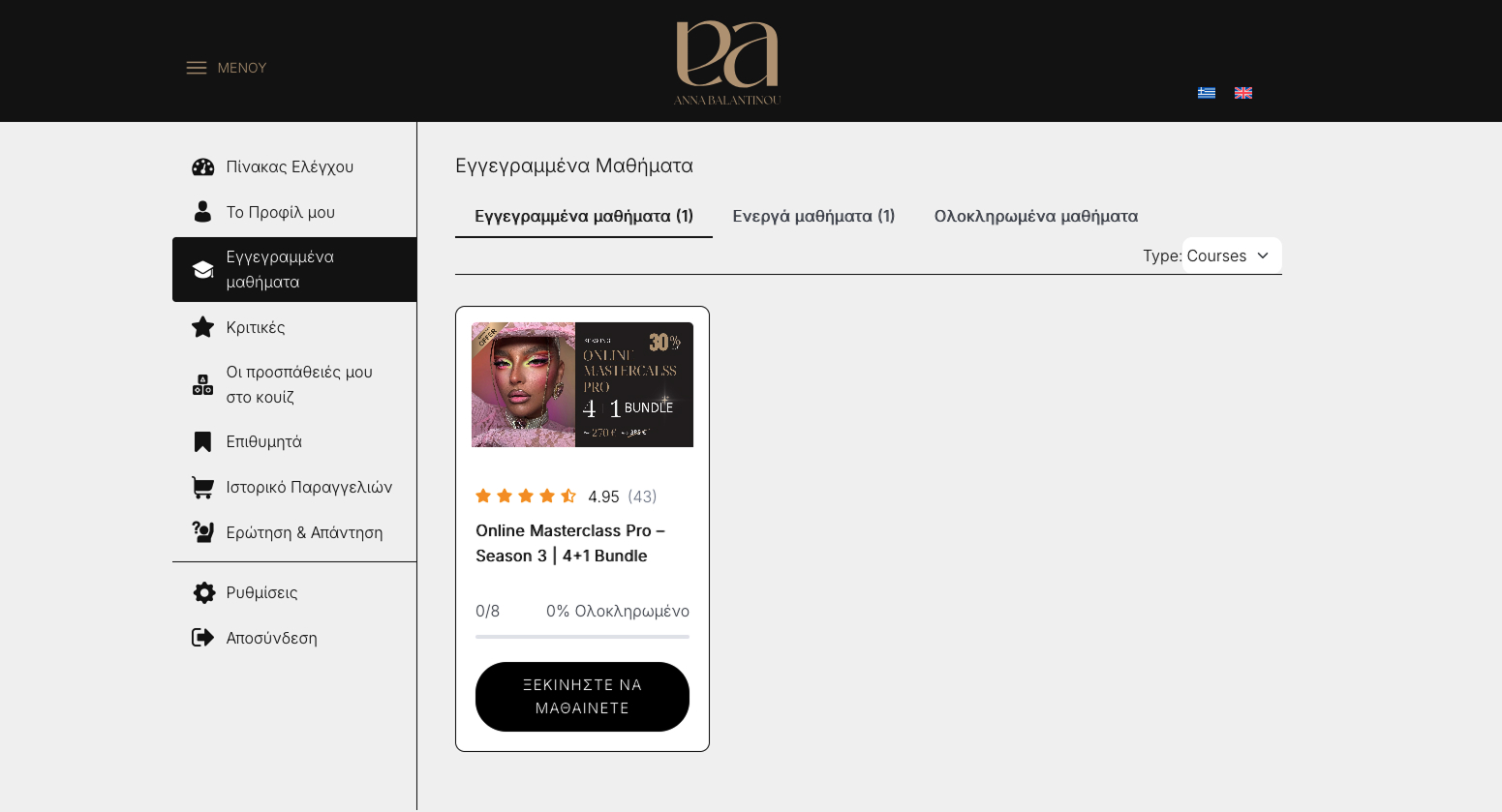The image size is (1502, 812).
Task: Click the Επιθυμητά bookmark icon
Action: point(202,442)
